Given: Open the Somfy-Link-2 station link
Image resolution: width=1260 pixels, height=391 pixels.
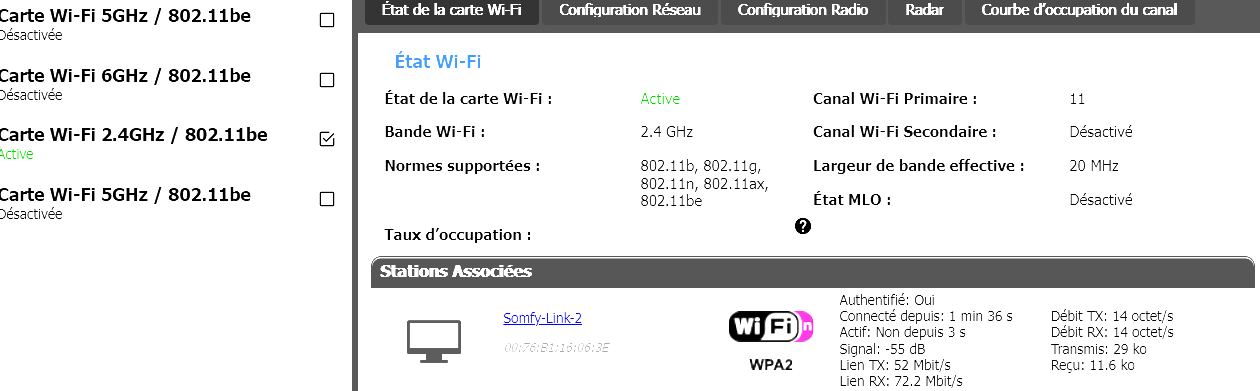Looking at the screenshot, I should (542, 318).
